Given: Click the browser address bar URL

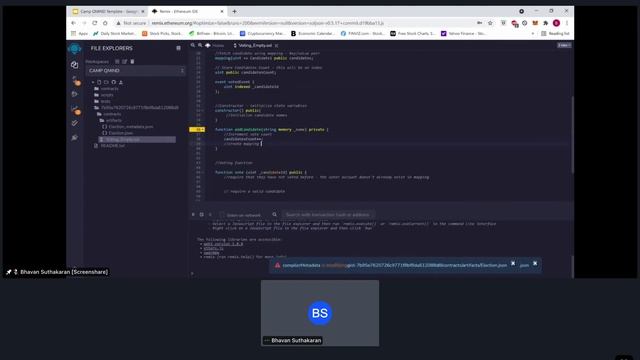Looking at the screenshot, I should pyautogui.click(x=268, y=23).
